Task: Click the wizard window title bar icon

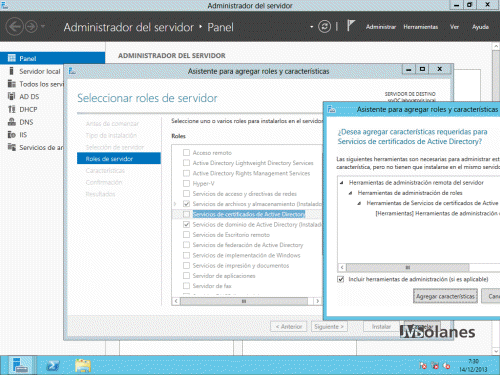Action: pyautogui.click(x=72, y=71)
